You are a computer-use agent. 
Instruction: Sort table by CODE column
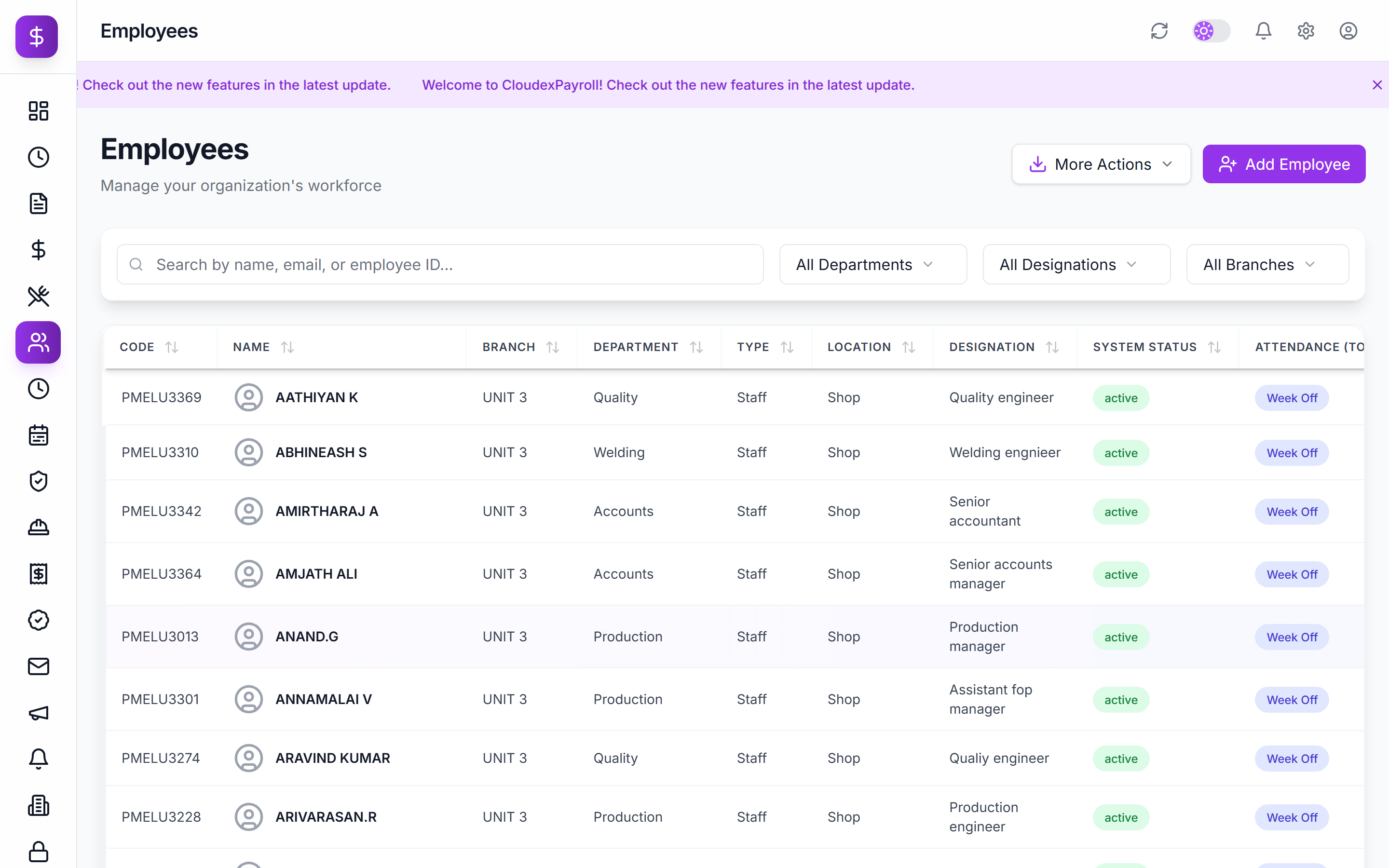[x=172, y=347]
